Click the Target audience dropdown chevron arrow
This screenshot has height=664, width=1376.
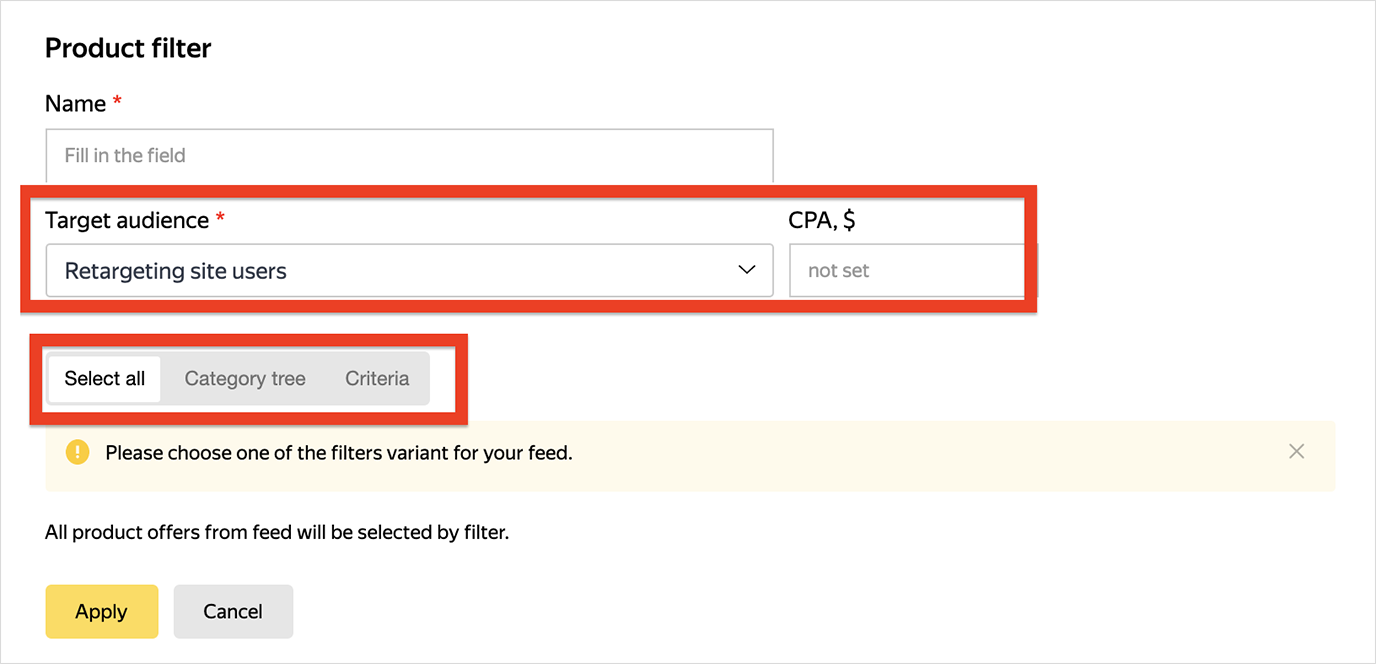[746, 270]
